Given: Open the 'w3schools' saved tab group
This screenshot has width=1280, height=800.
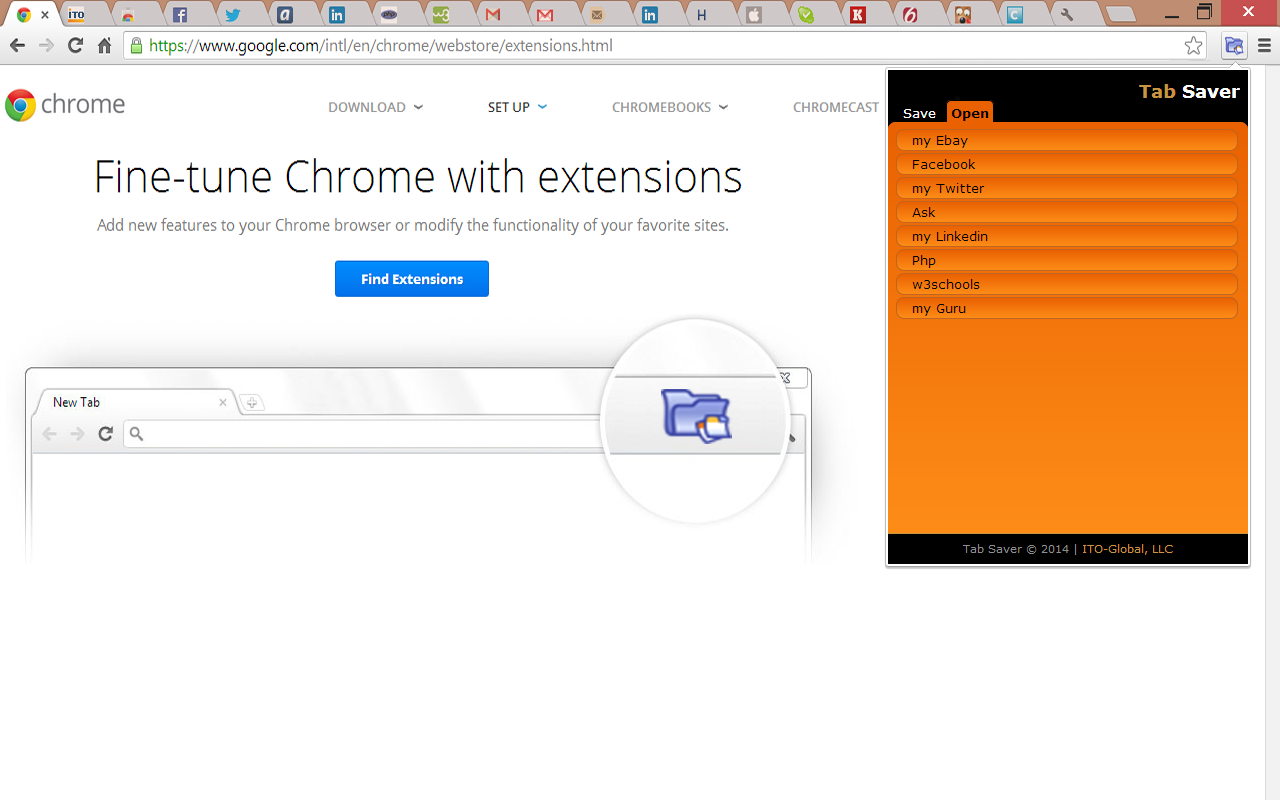Looking at the screenshot, I should click(x=1067, y=285).
